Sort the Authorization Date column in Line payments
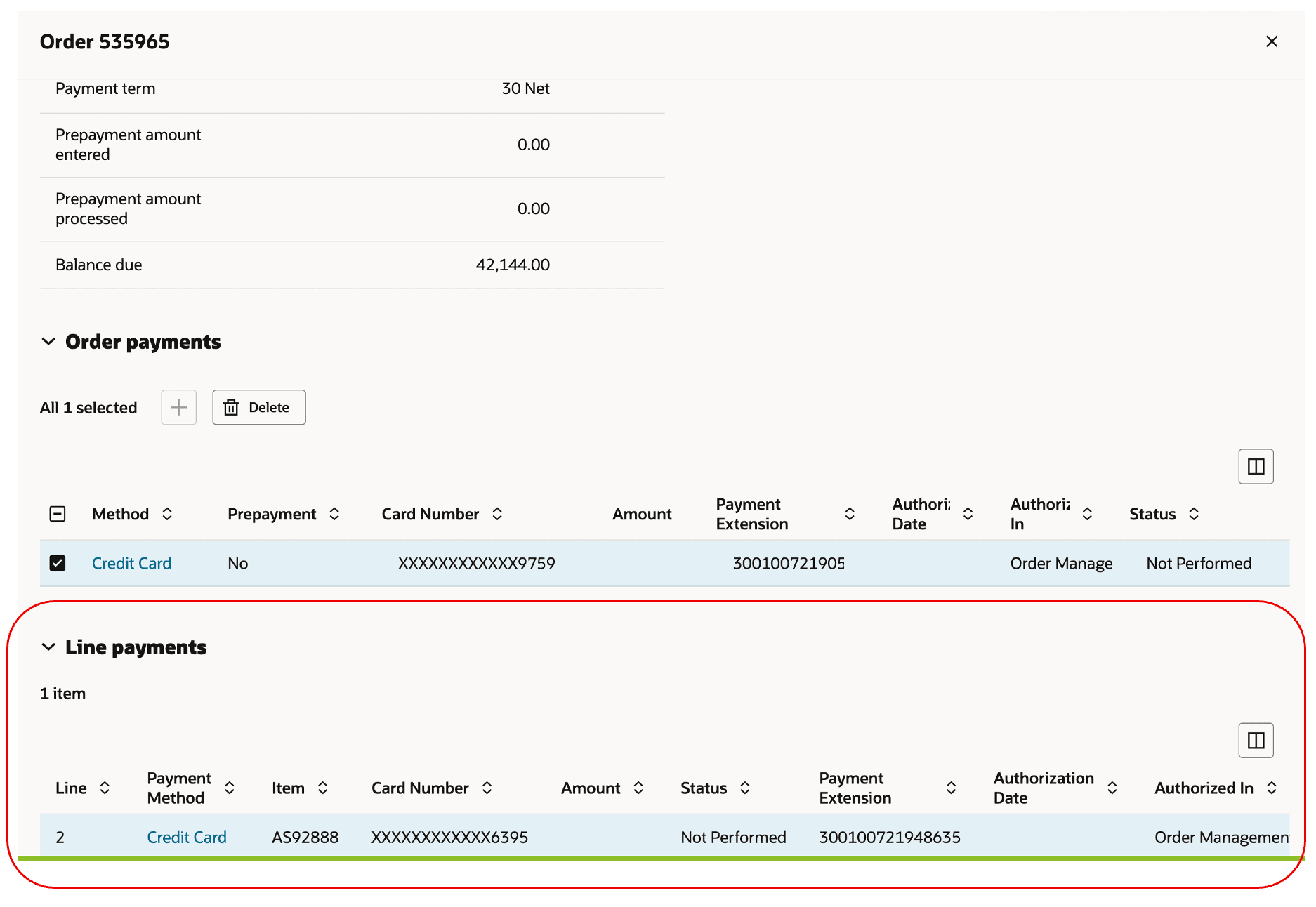 click(1112, 788)
